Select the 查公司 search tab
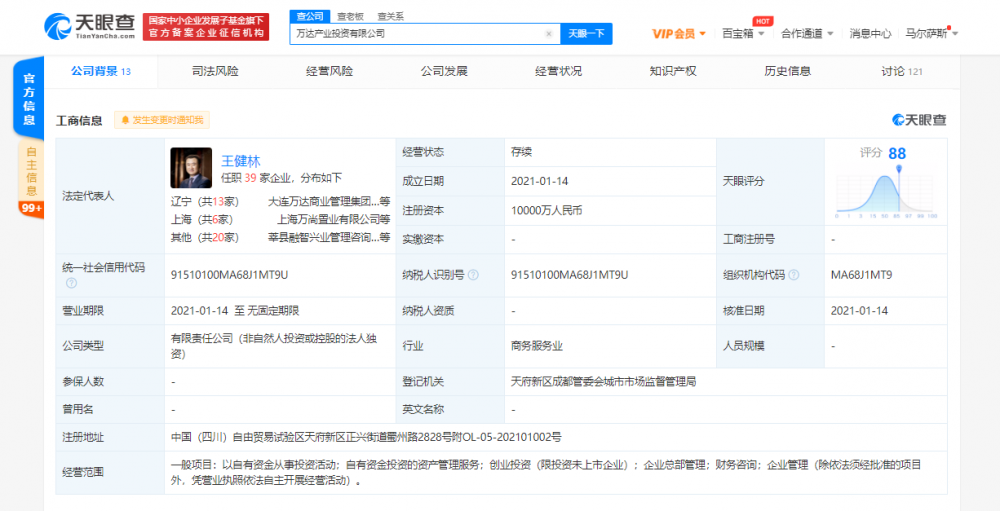The width and height of the screenshot is (1000, 511). [x=310, y=17]
